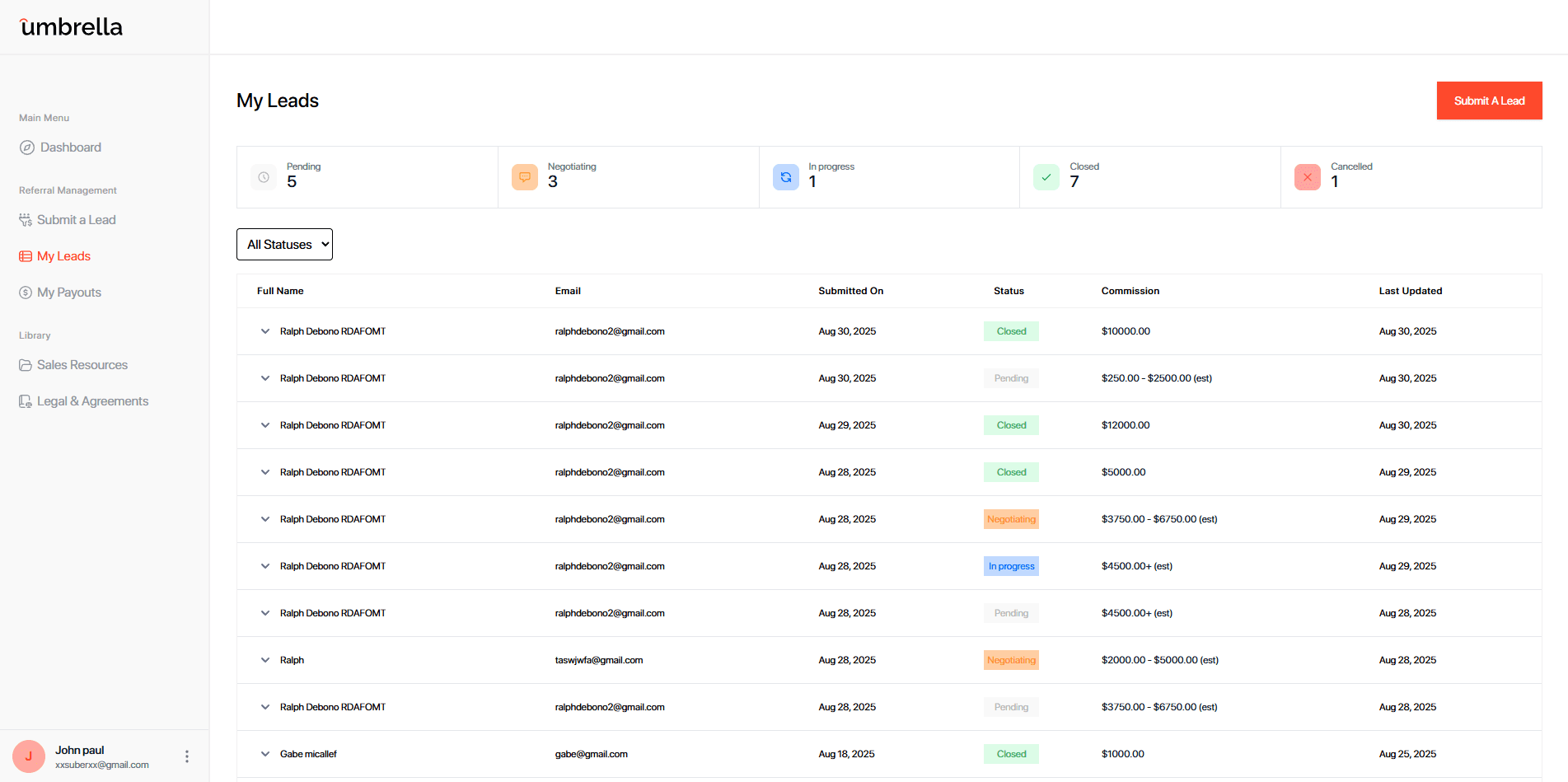The image size is (1568, 782).
Task: Expand the Gabe micallef lead details
Action: tap(265, 753)
